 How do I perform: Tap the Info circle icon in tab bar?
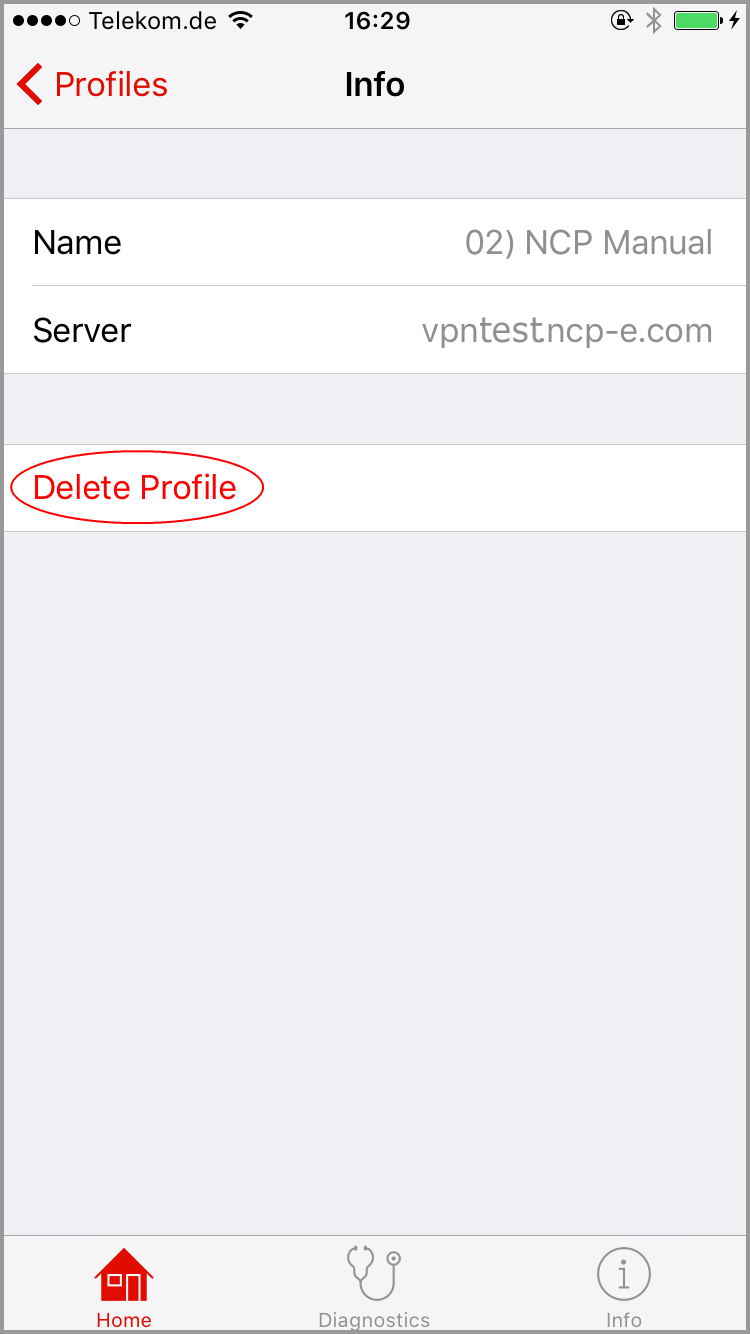(x=624, y=1275)
